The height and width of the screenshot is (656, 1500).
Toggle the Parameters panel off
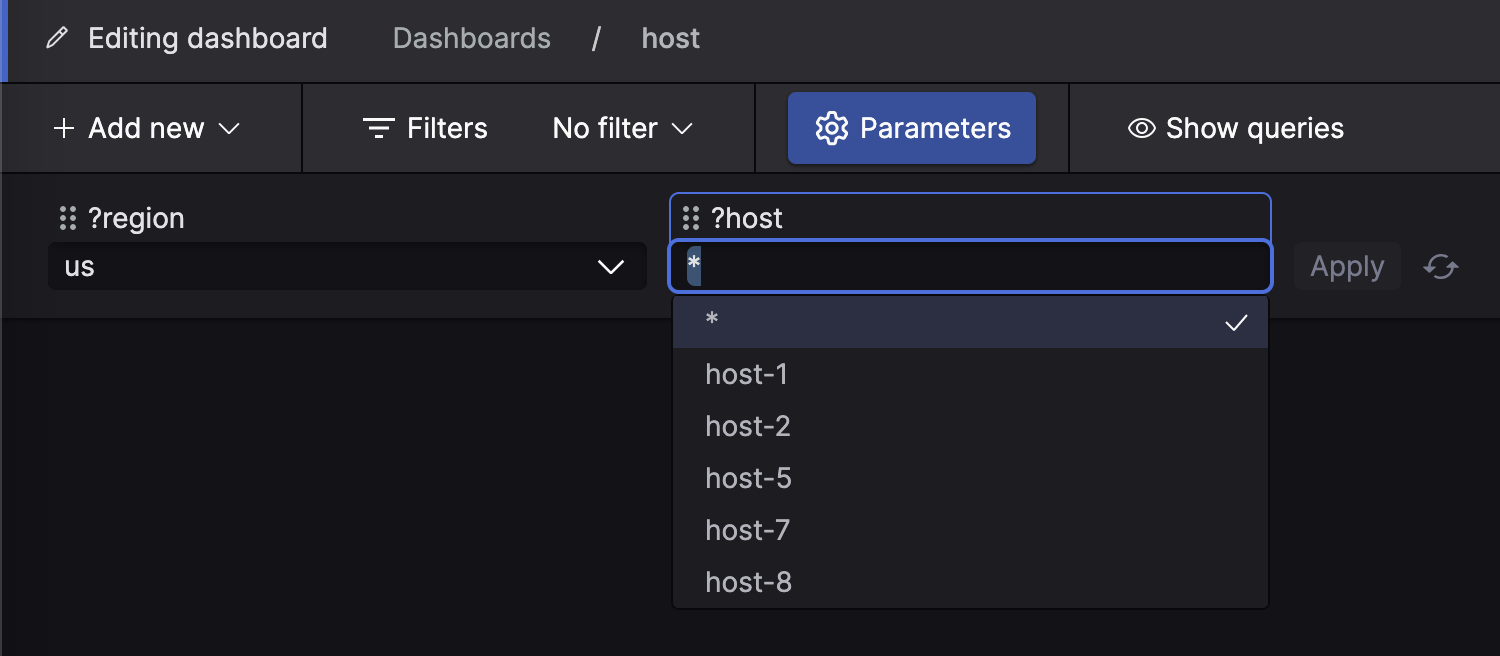[911, 127]
